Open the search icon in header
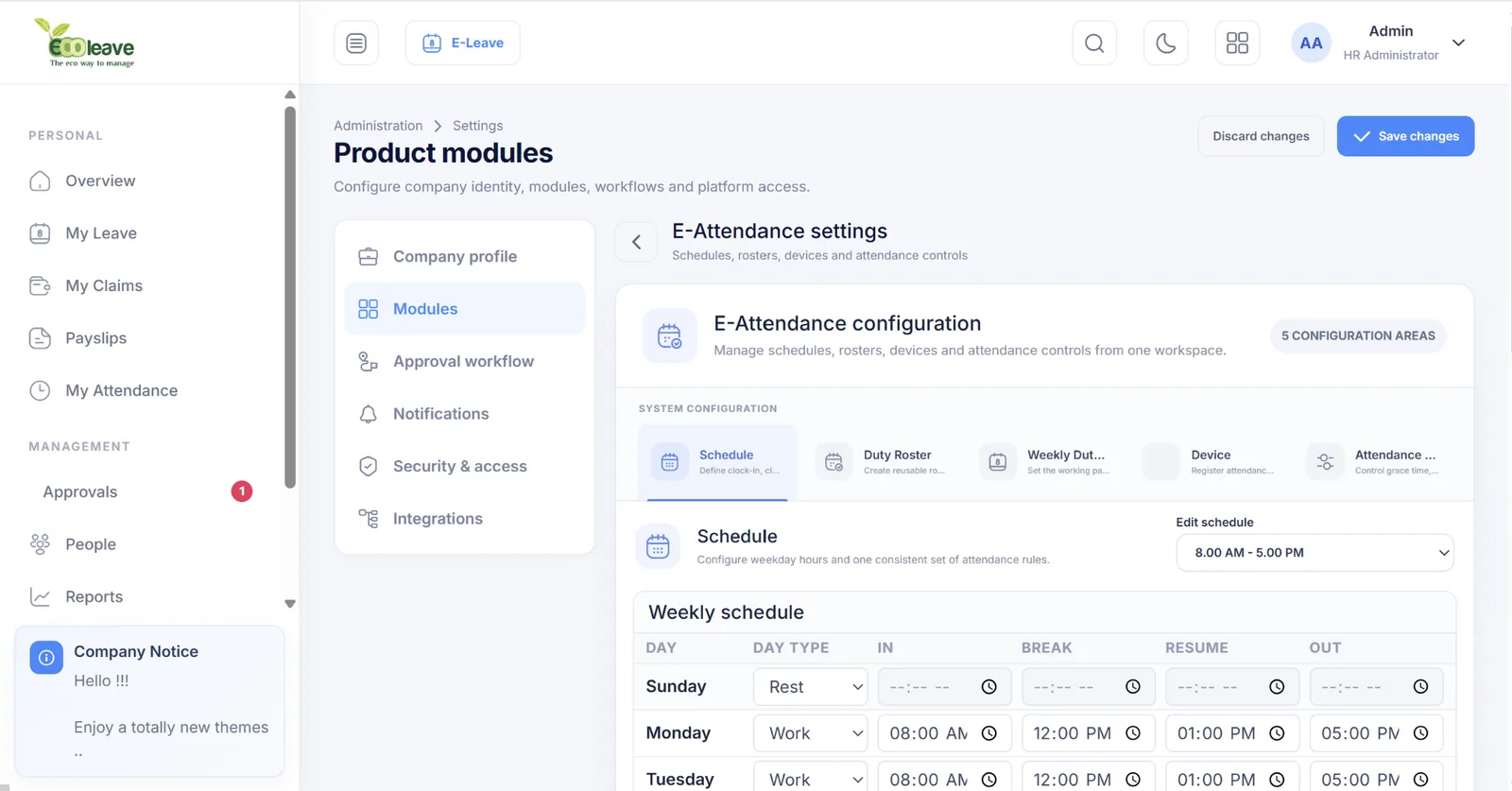 (x=1094, y=43)
